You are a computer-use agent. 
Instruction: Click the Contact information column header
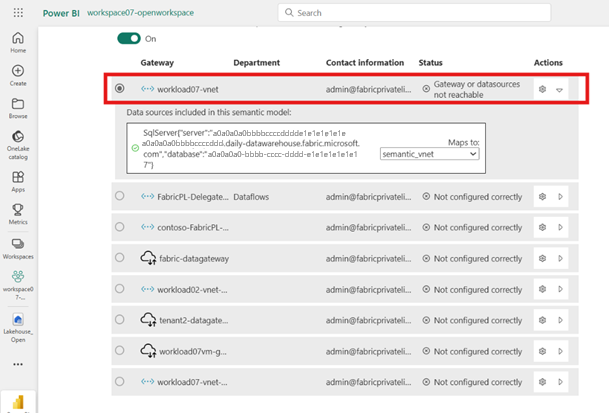pyautogui.click(x=365, y=63)
